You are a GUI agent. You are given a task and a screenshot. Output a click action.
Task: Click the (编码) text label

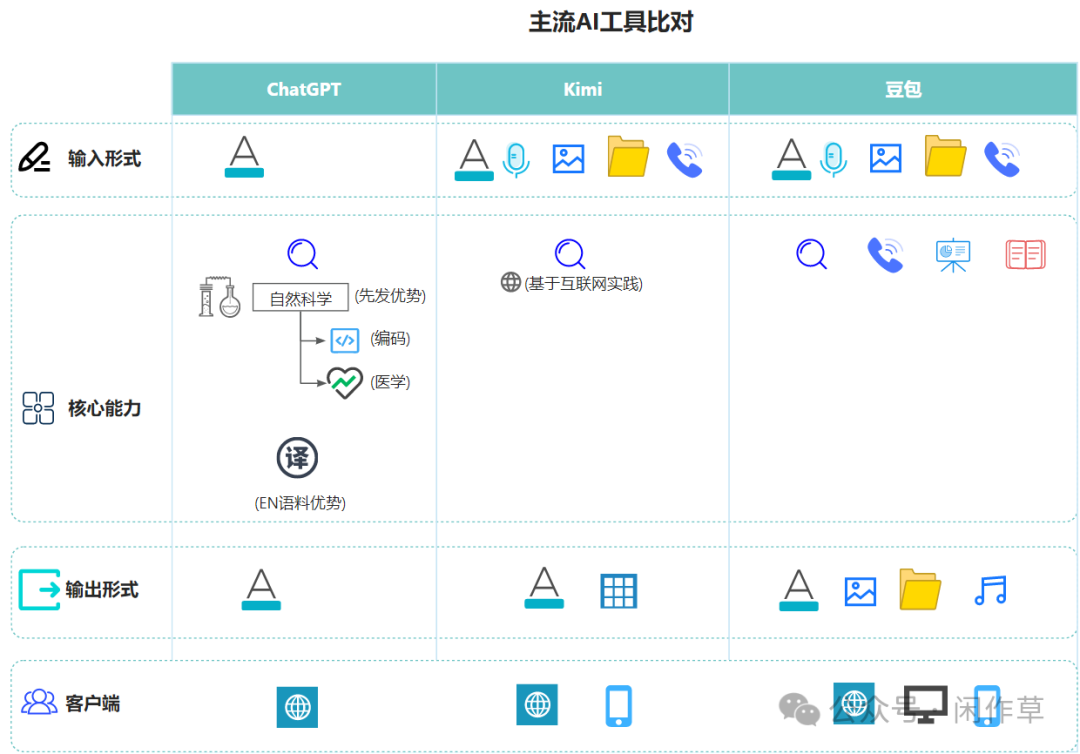pyautogui.click(x=391, y=338)
